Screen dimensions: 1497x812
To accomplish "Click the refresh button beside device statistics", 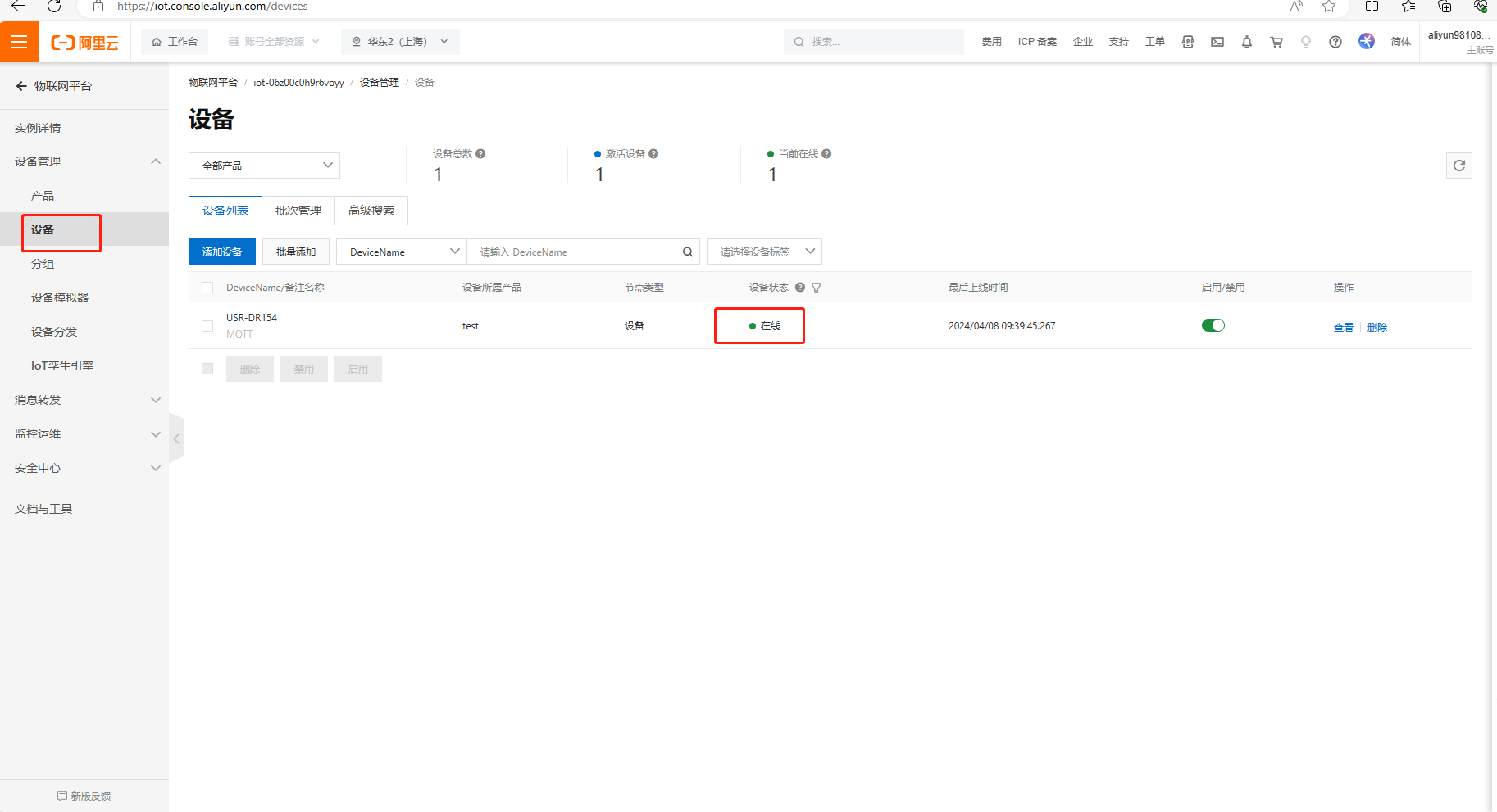I will 1458,166.
